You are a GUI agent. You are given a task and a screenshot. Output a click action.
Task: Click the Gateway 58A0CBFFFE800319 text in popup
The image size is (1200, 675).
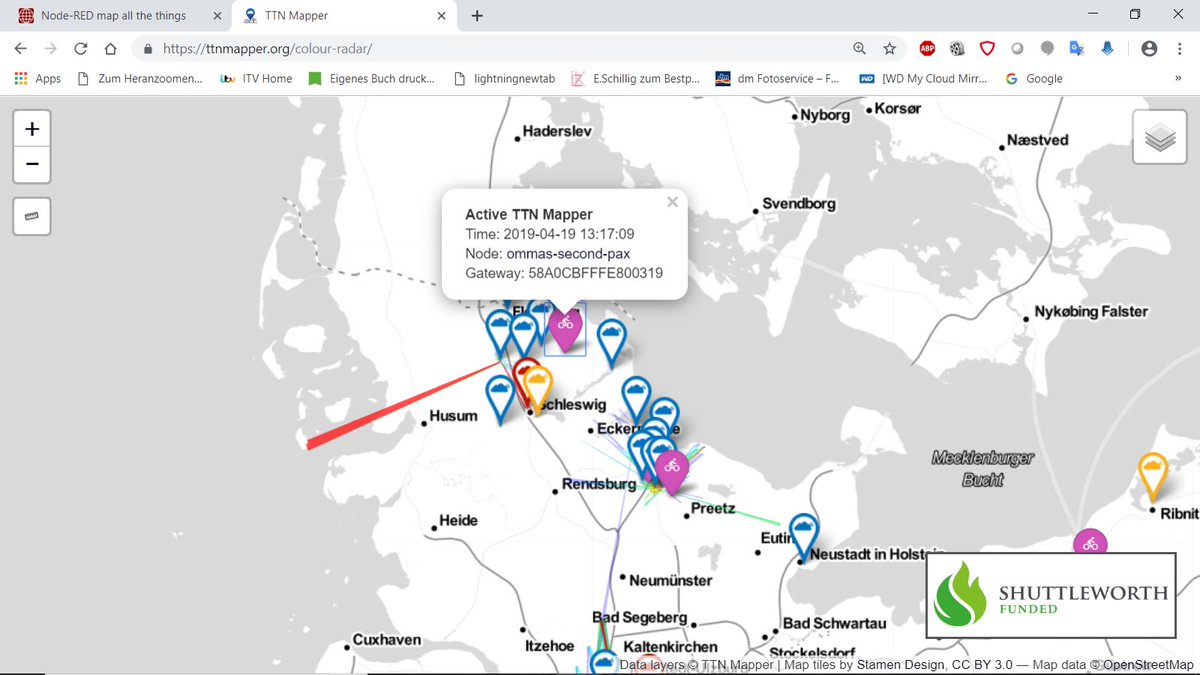pyautogui.click(x=564, y=273)
